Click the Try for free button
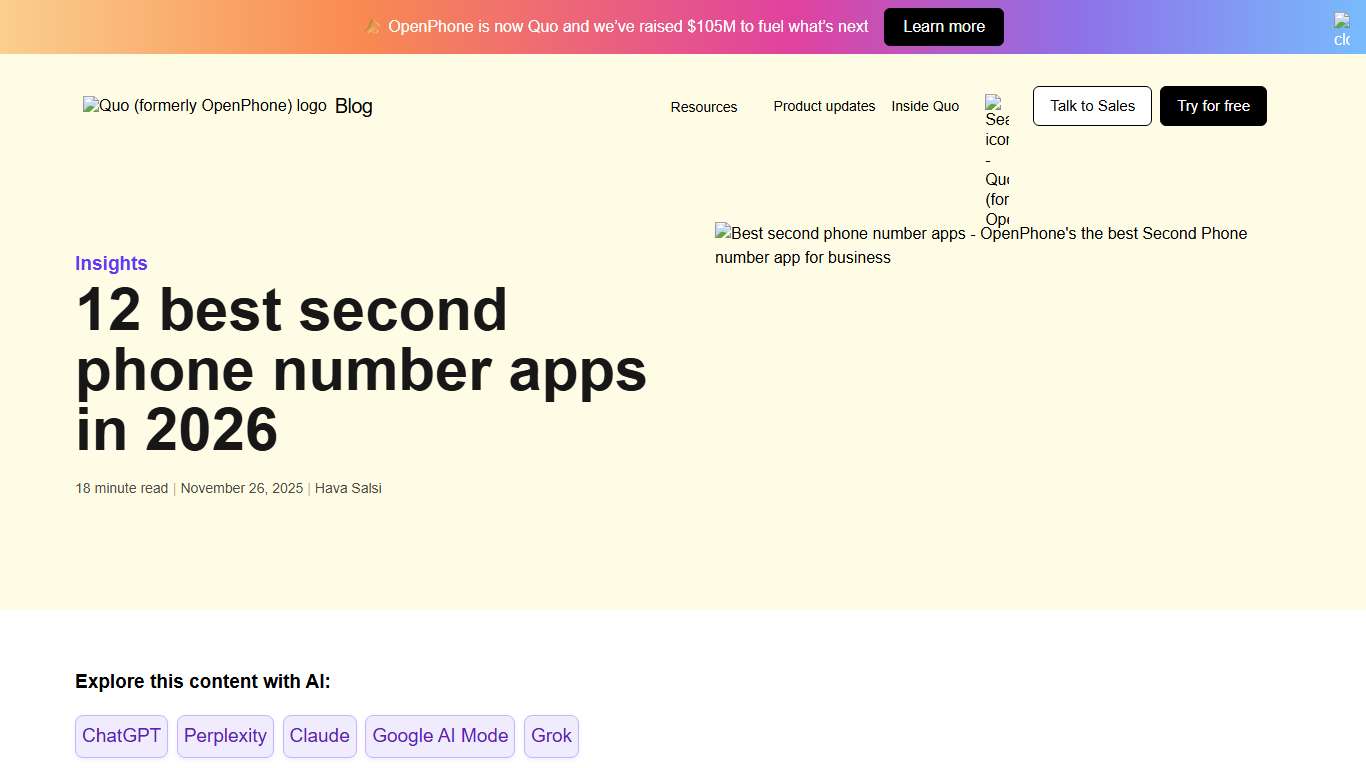The width and height of the screenshot is (1366, 768). click(x=1213, y=106)
